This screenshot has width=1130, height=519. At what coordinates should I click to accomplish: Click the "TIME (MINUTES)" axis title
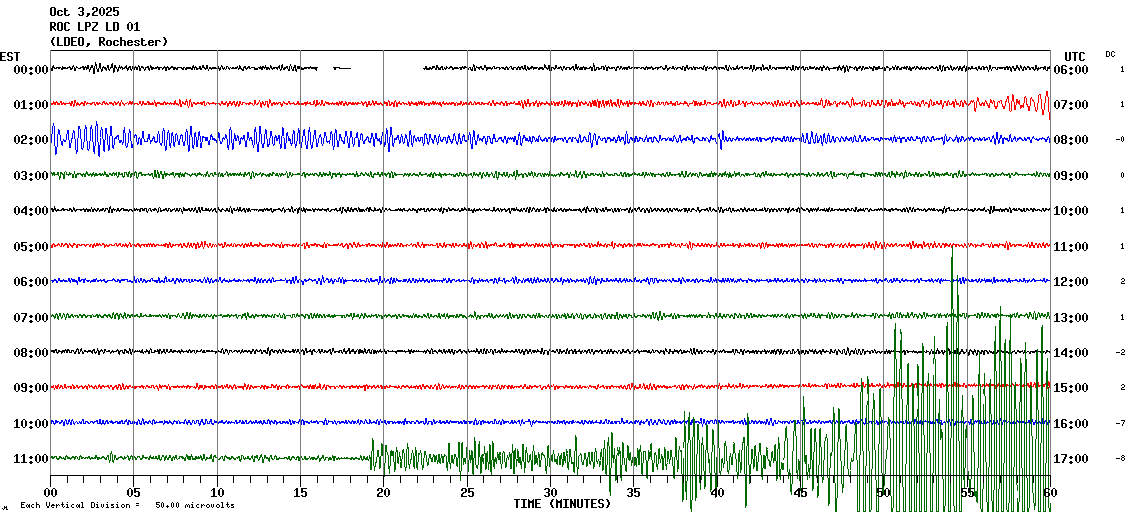tap(562, 504)
